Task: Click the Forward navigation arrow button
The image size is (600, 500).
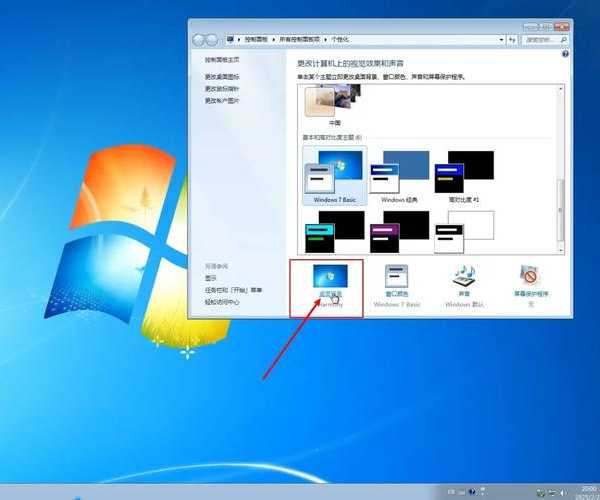Action: point(214,39)
